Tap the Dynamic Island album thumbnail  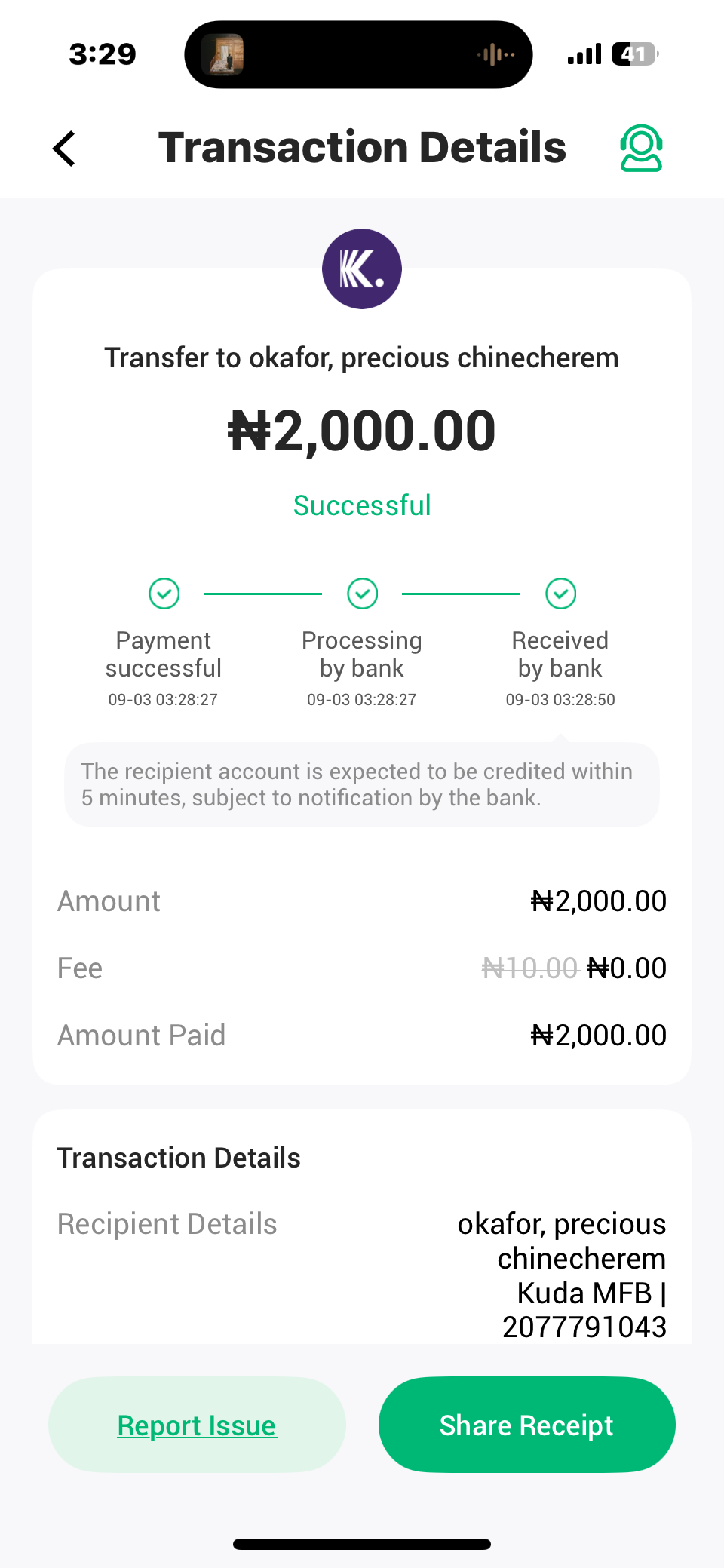pos(223,55)
